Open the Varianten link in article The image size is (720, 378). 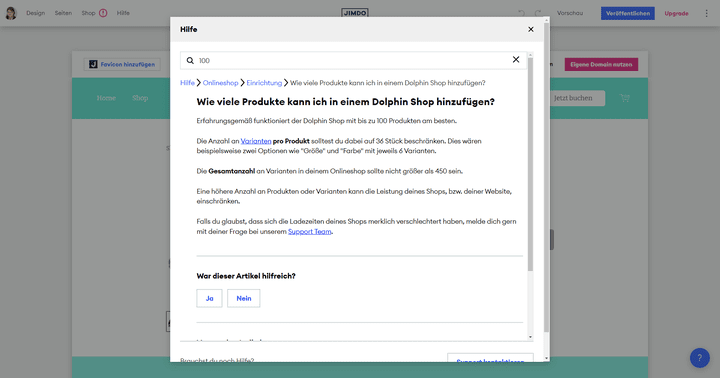click(x=256, y=141)
